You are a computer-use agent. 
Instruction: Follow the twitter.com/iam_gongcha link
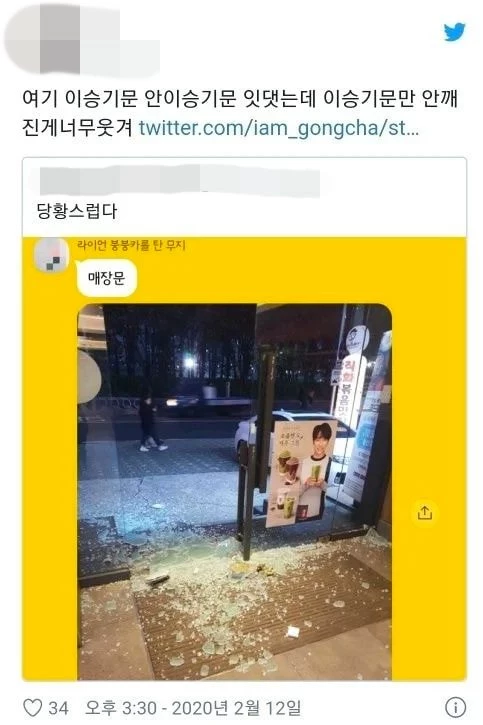pos(279,128)
